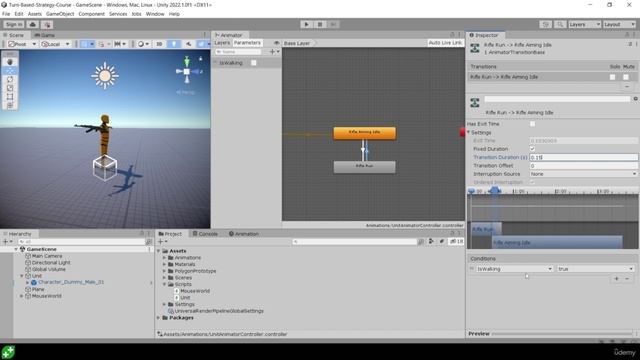Toggle Solo for the Rifle Run transition
The height and width of the screenshot is (360, 640).
pos(612,77)
